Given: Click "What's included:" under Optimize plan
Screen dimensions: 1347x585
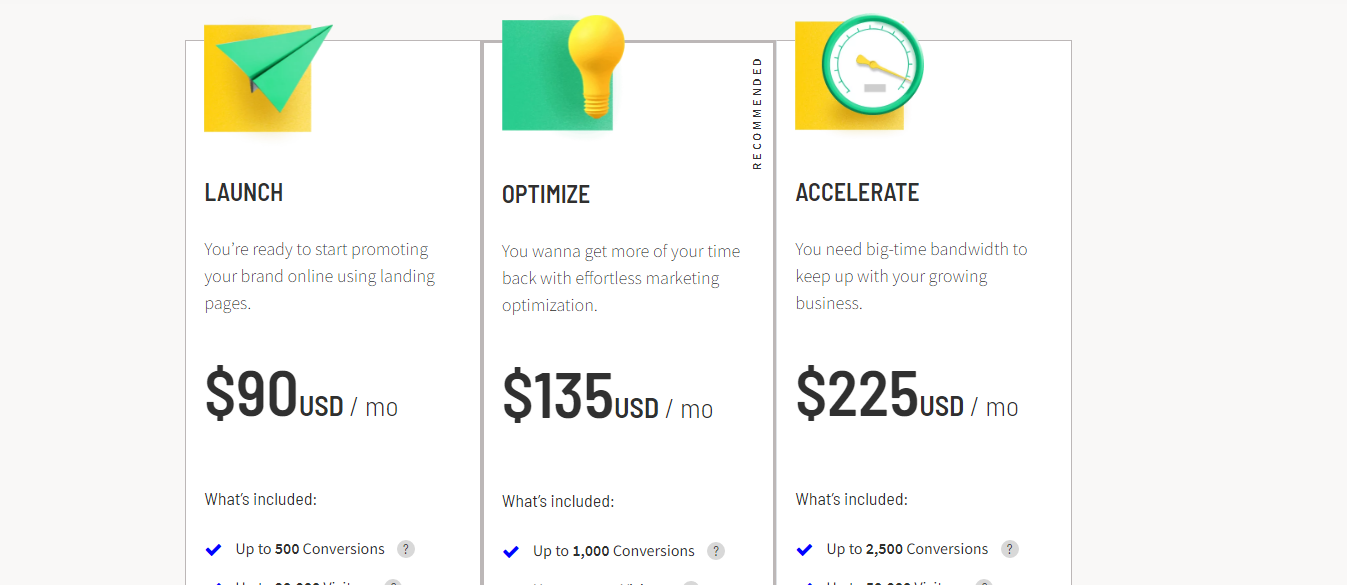Looking at the screenshot, I should point(558,501).
